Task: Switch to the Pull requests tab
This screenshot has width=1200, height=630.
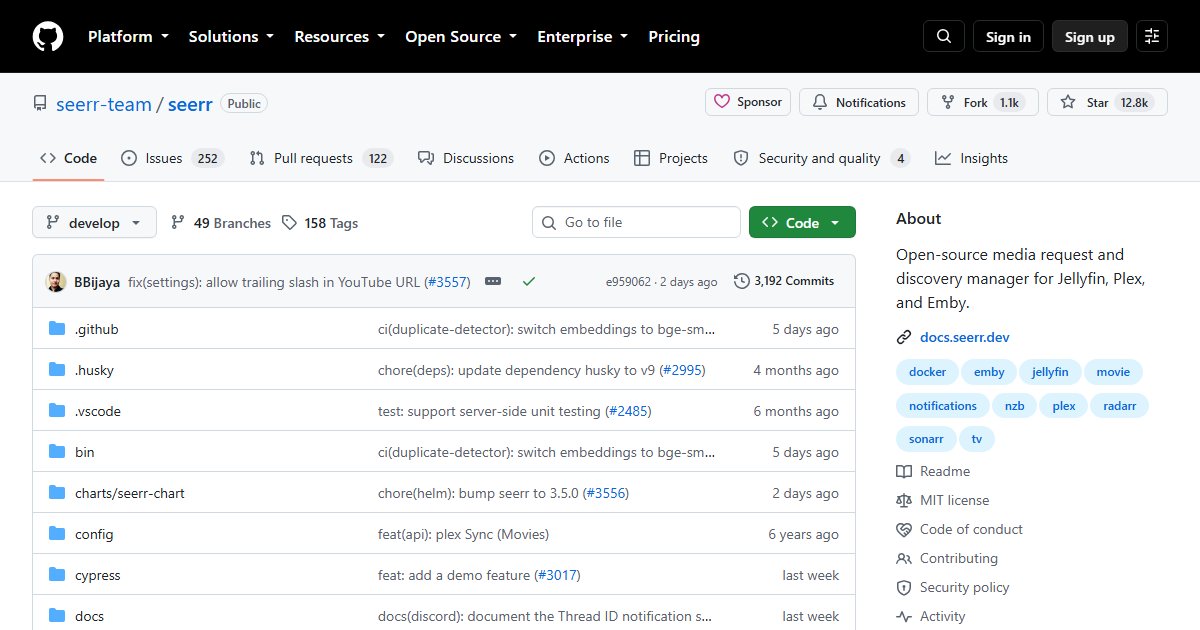Action: coord(321,158)
